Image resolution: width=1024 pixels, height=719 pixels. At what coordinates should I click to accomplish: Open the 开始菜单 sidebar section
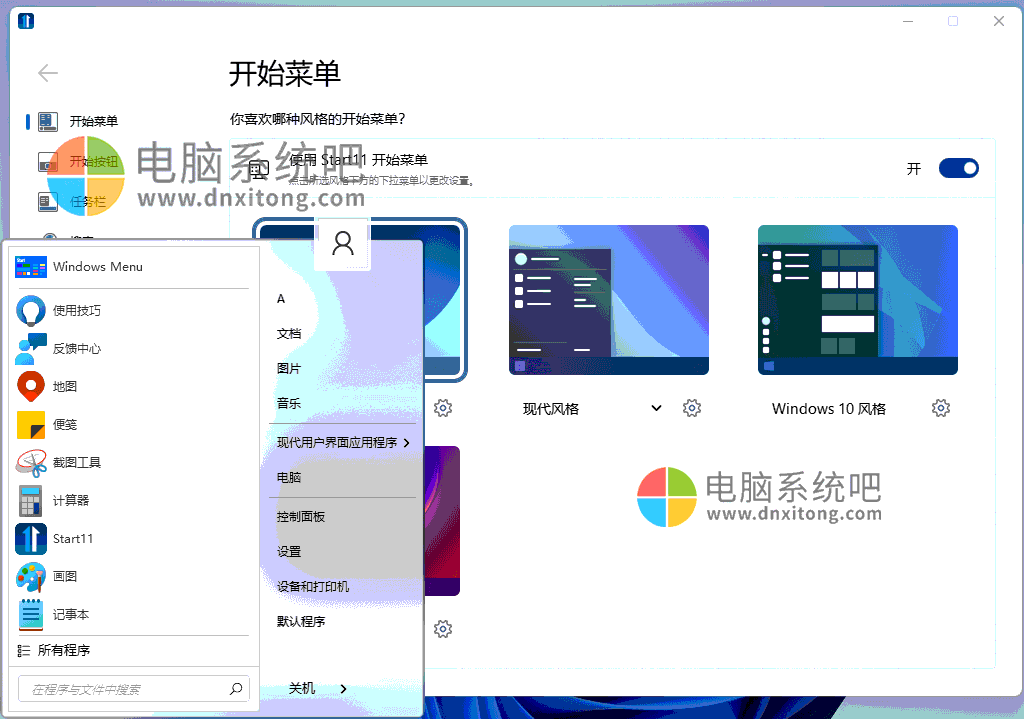click(78, 121)
